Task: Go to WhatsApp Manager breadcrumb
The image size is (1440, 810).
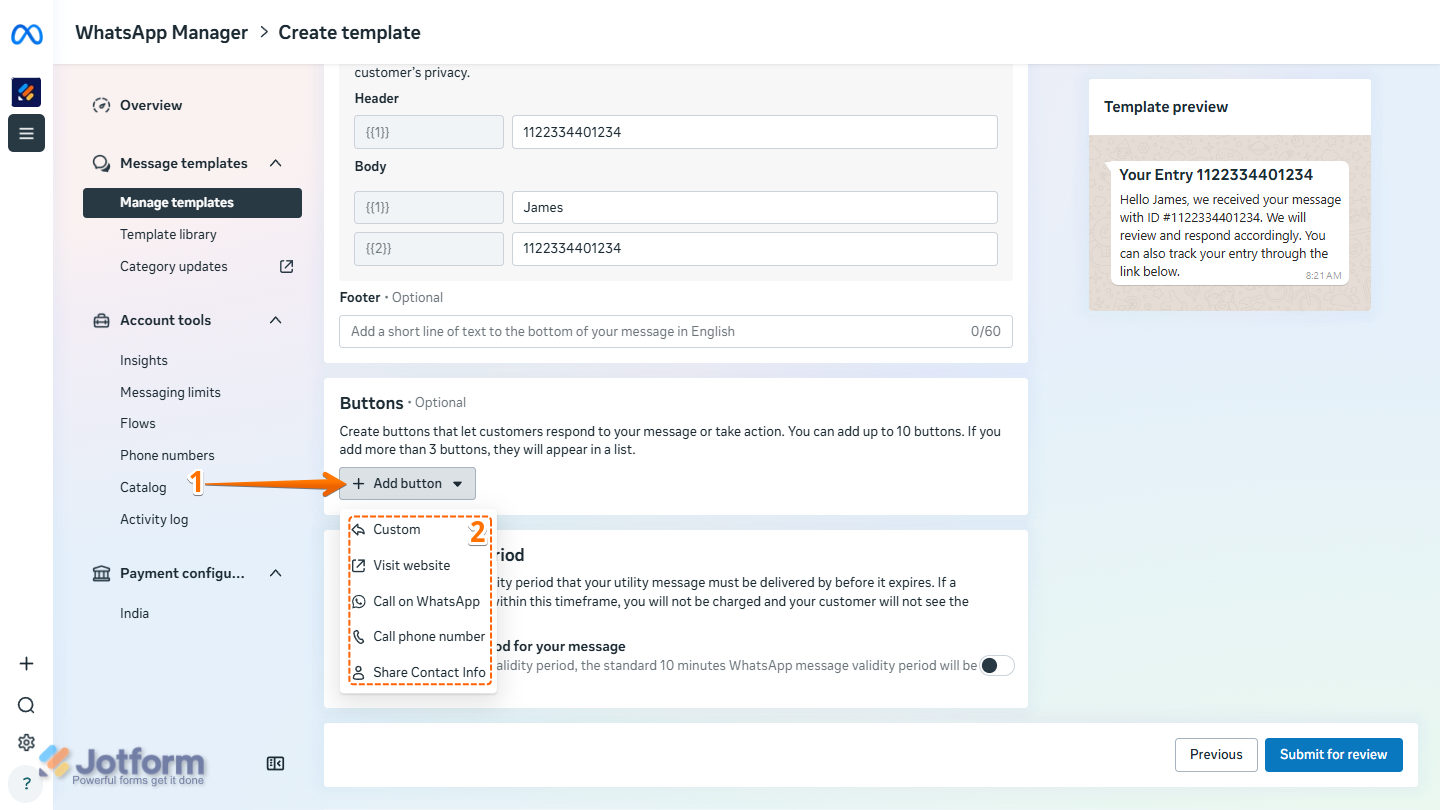Action: pos(162,32)
